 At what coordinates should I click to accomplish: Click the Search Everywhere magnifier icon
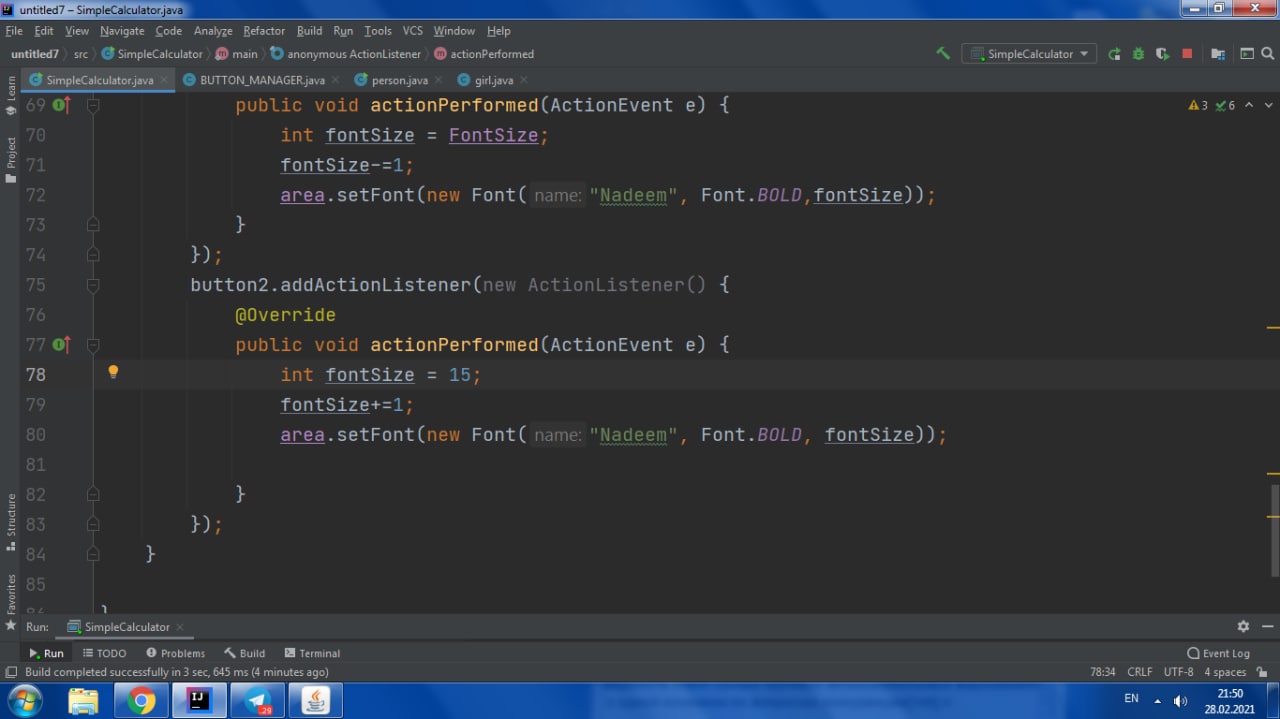(x=1268, y=54)
